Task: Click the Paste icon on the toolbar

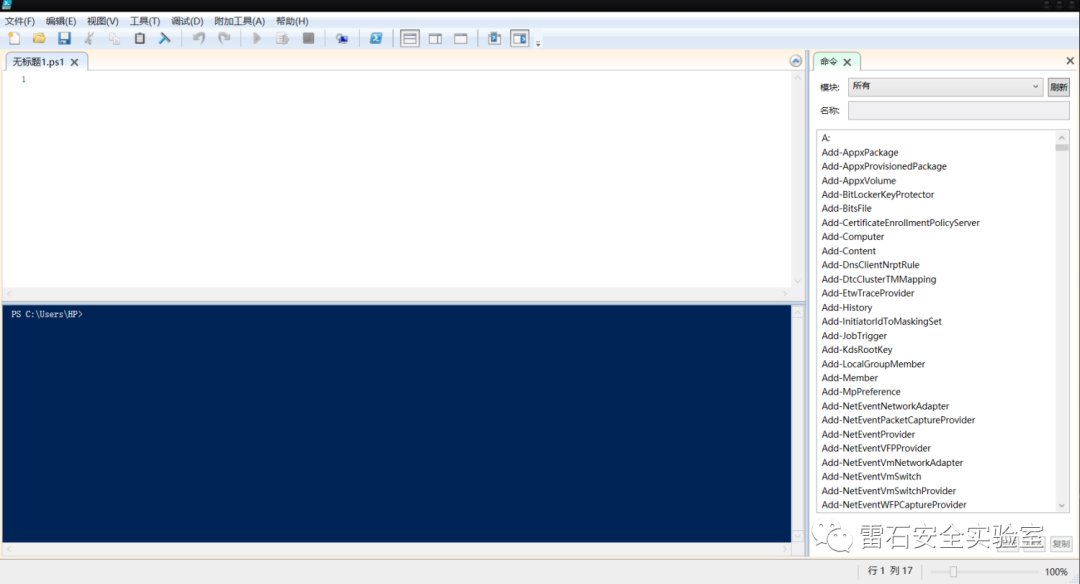Action: click(139, 38)
